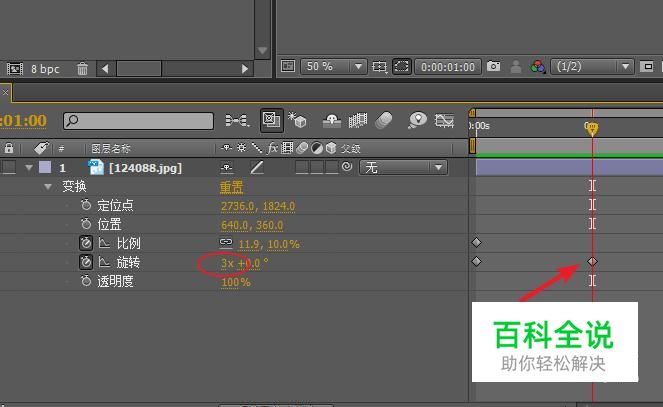The image size is (663, 407).
Task: Toggle motion blur checkbox on 124088.jpg layer
Action: [x=302, y=167]
